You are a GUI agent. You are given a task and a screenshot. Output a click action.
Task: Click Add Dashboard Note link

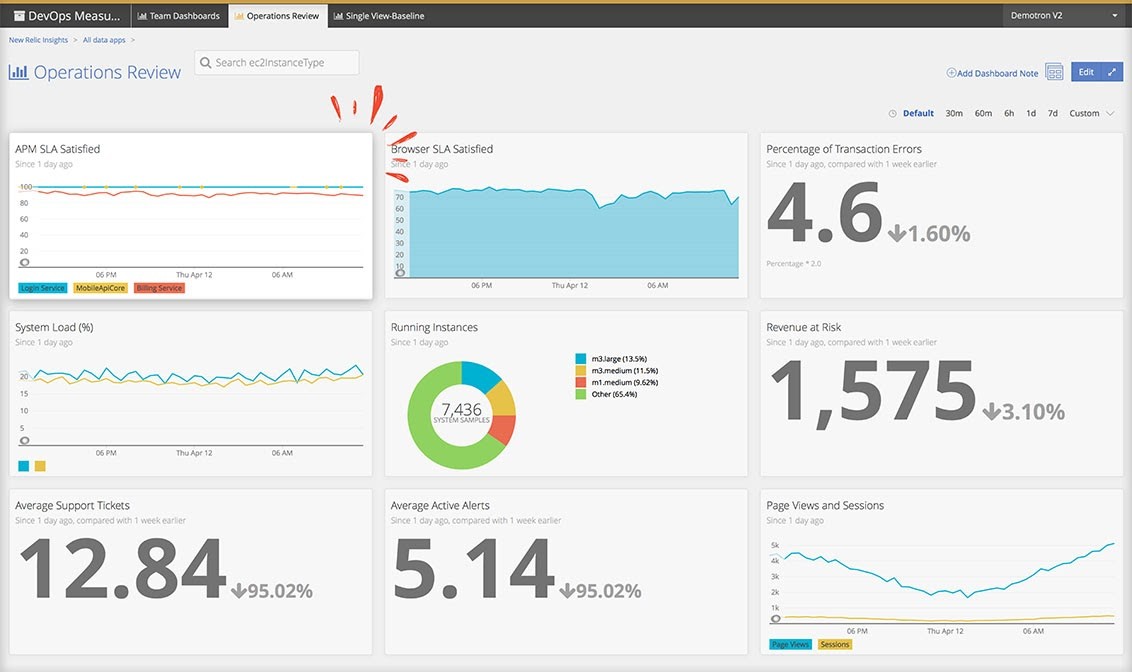pos(992,73)
